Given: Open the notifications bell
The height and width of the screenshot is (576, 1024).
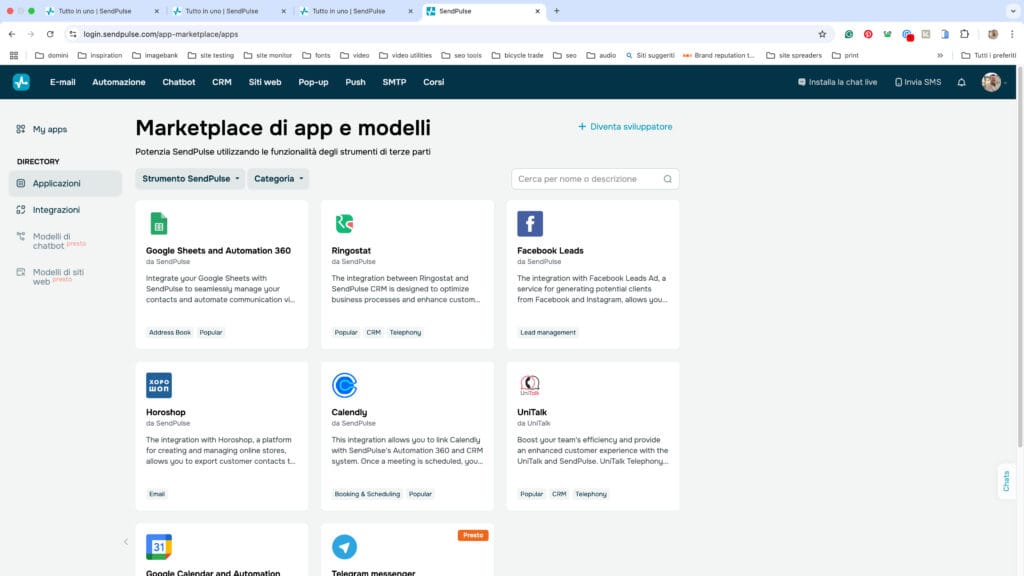Looking at the screenshot, I should pos(961,82).
